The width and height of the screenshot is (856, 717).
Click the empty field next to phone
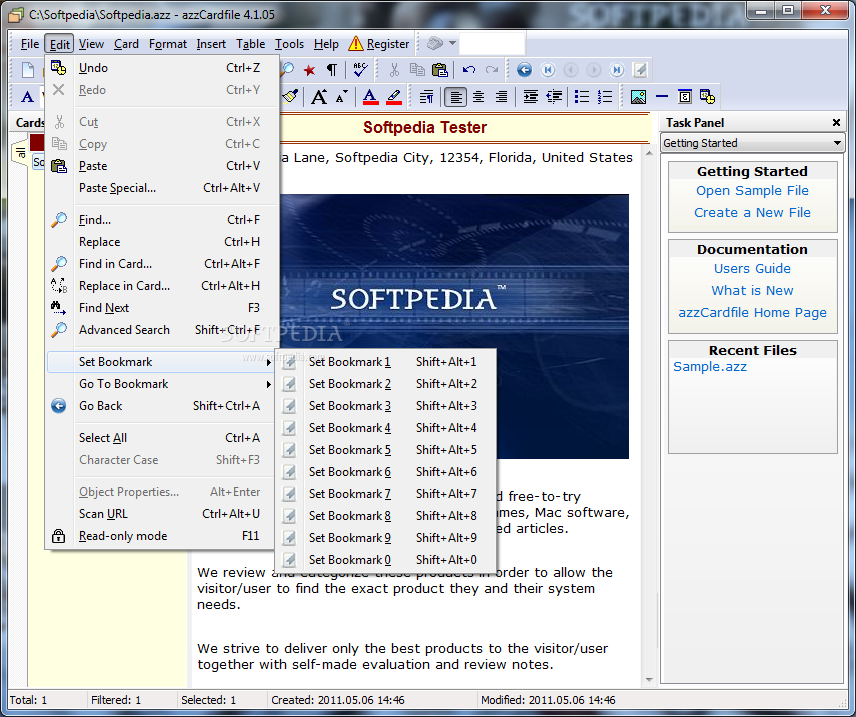click(492, 43)
